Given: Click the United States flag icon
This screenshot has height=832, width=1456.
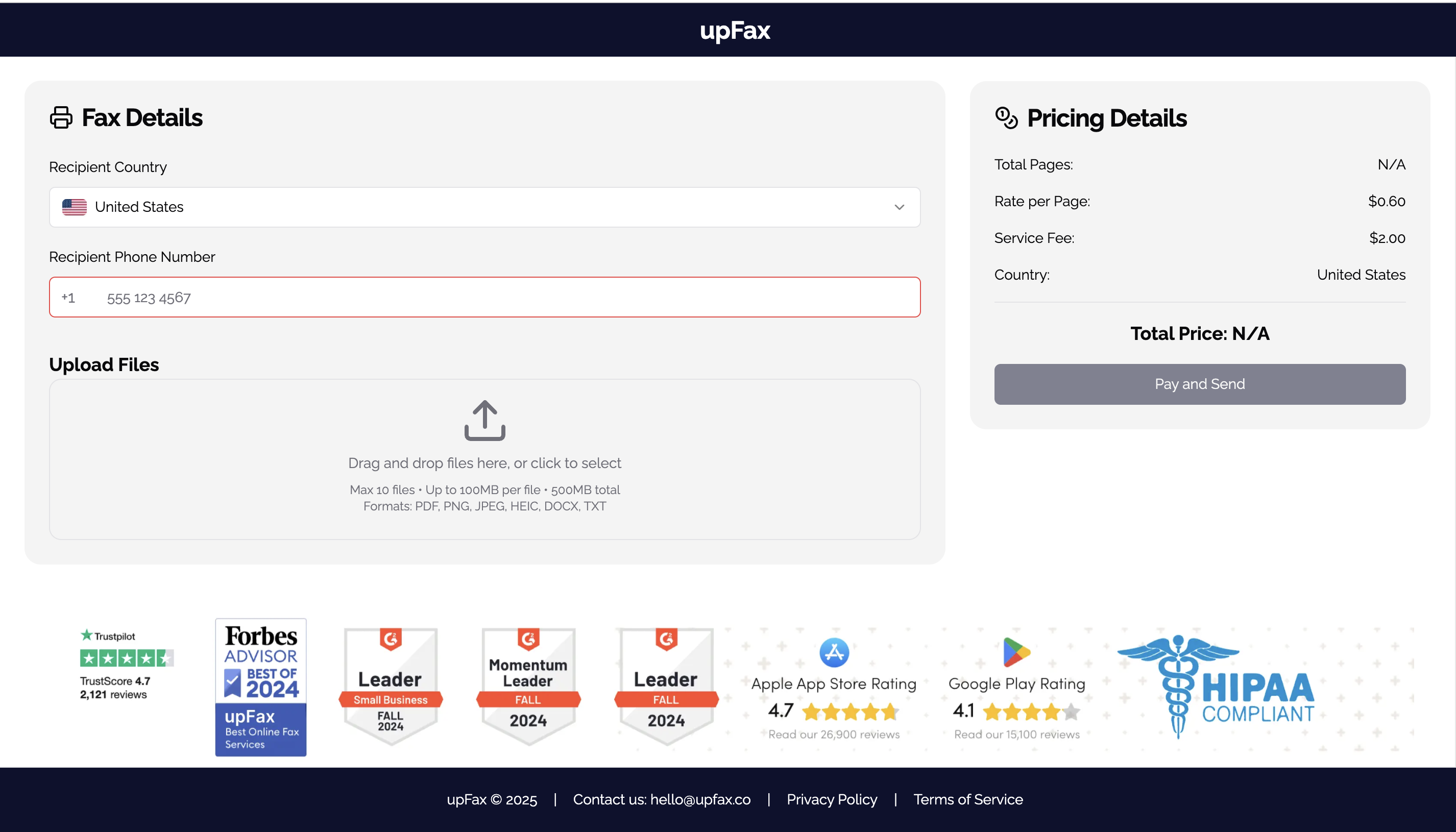Looking at the screenshot, I should click(x=75, y=207).
